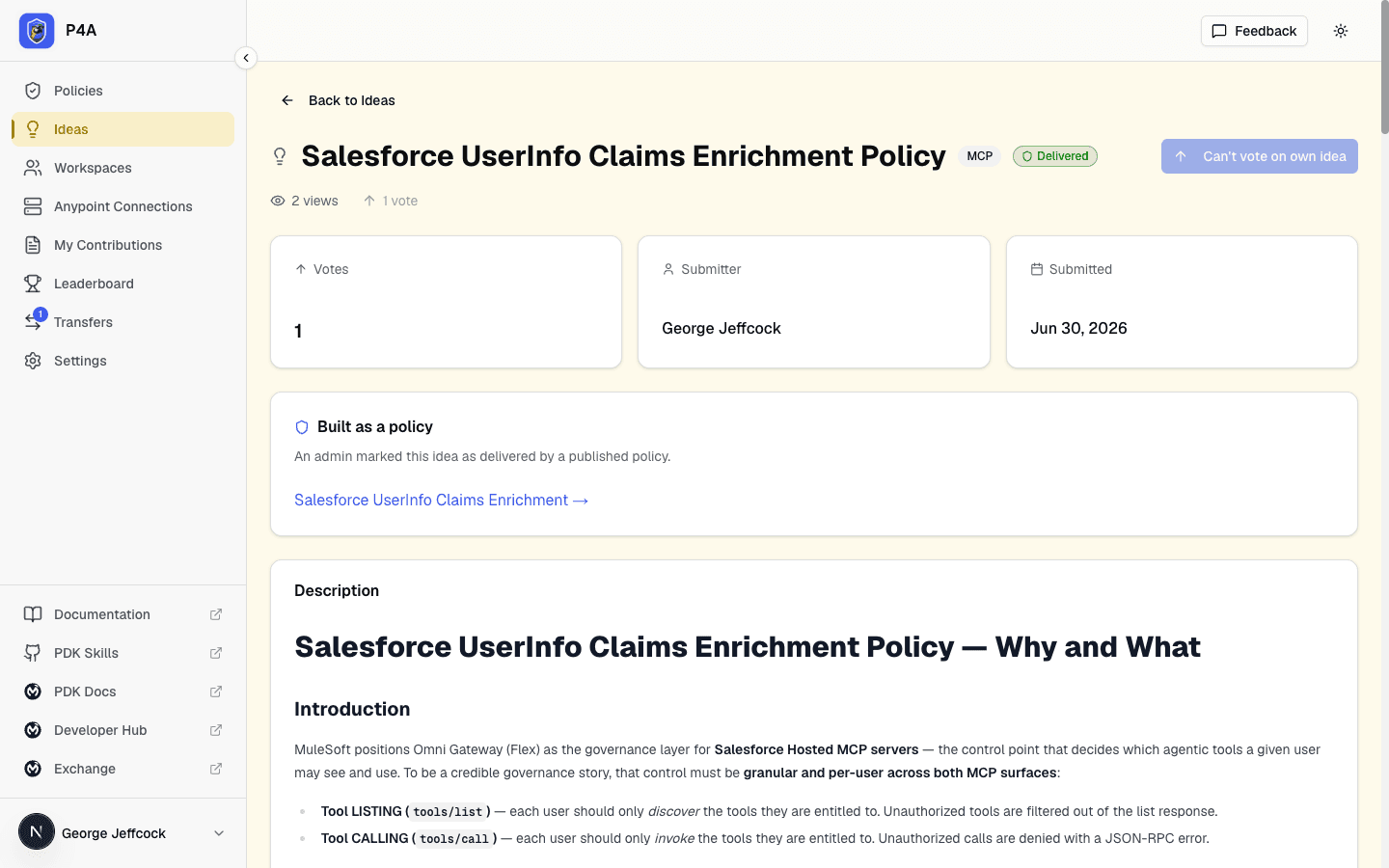Screen dimensions: 1389x868
Task: Open the Policies shield icon
Action: [x=33, y=91]
